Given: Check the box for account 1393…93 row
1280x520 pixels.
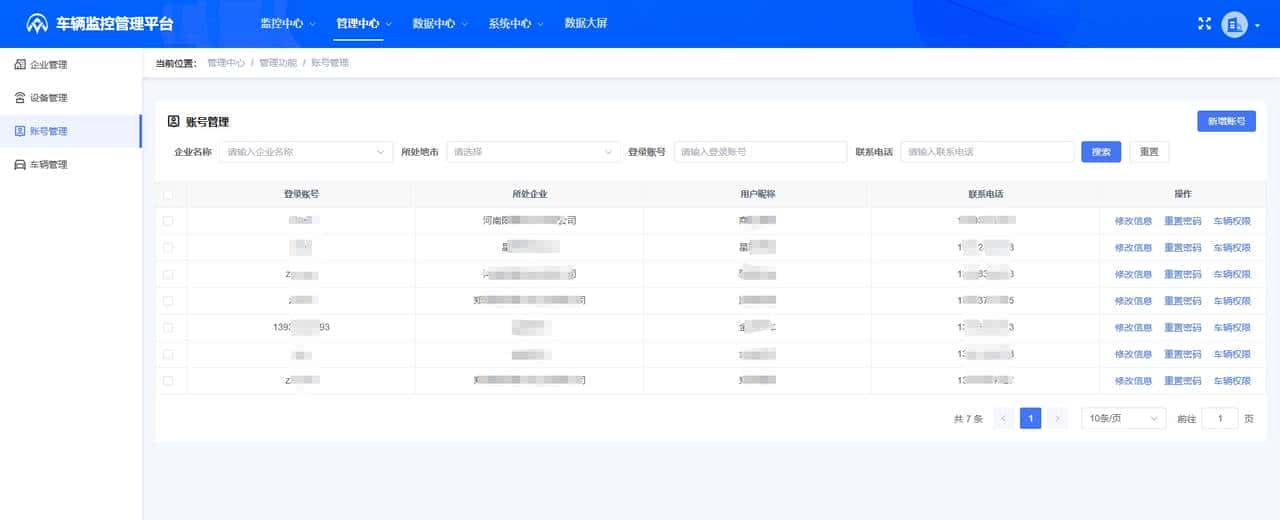Looking at the screenshot, I should pyautogui.click(x=168, y=327).
